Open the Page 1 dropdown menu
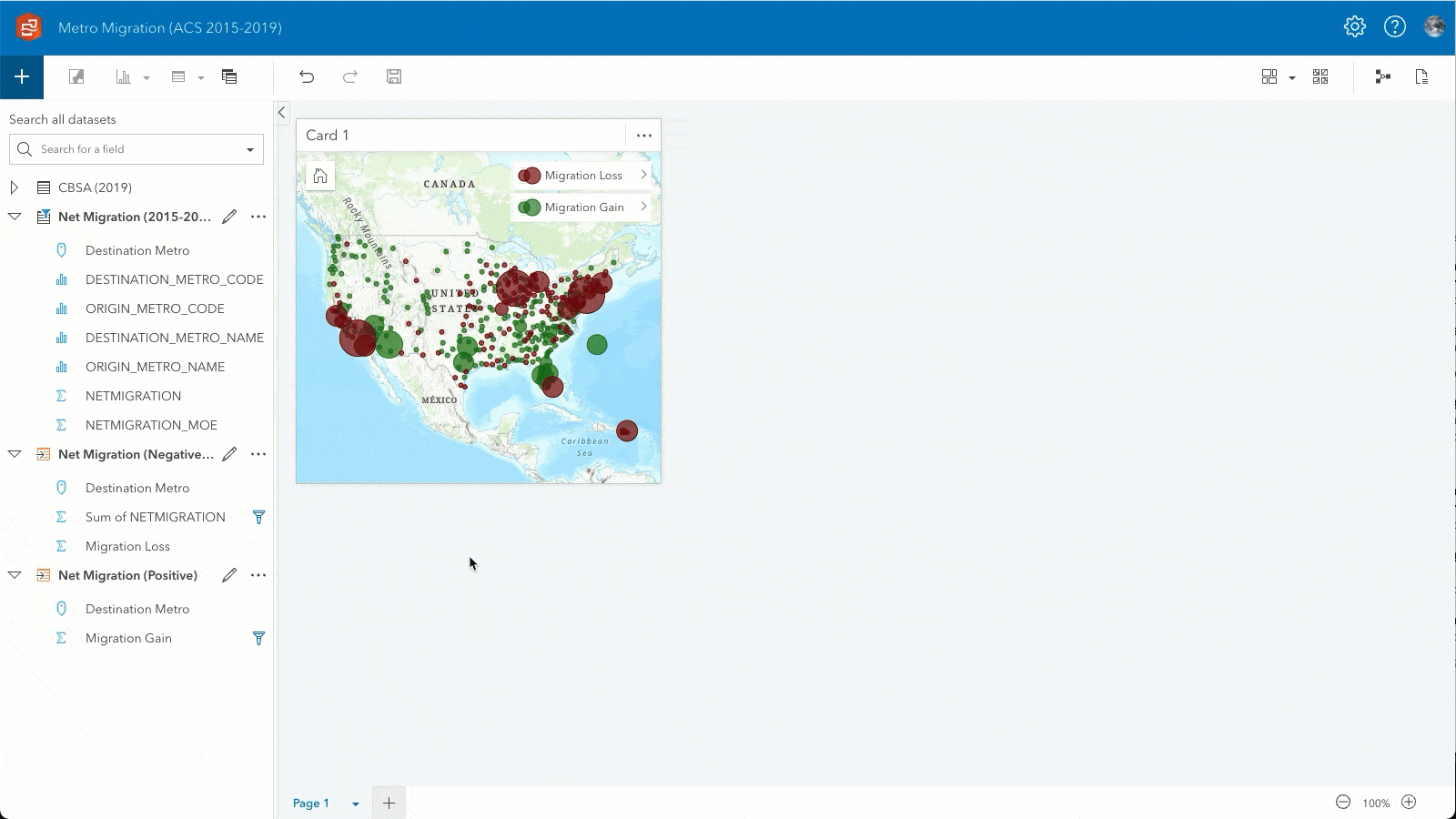The image size is (1456, 819). [x=356, y=804]
